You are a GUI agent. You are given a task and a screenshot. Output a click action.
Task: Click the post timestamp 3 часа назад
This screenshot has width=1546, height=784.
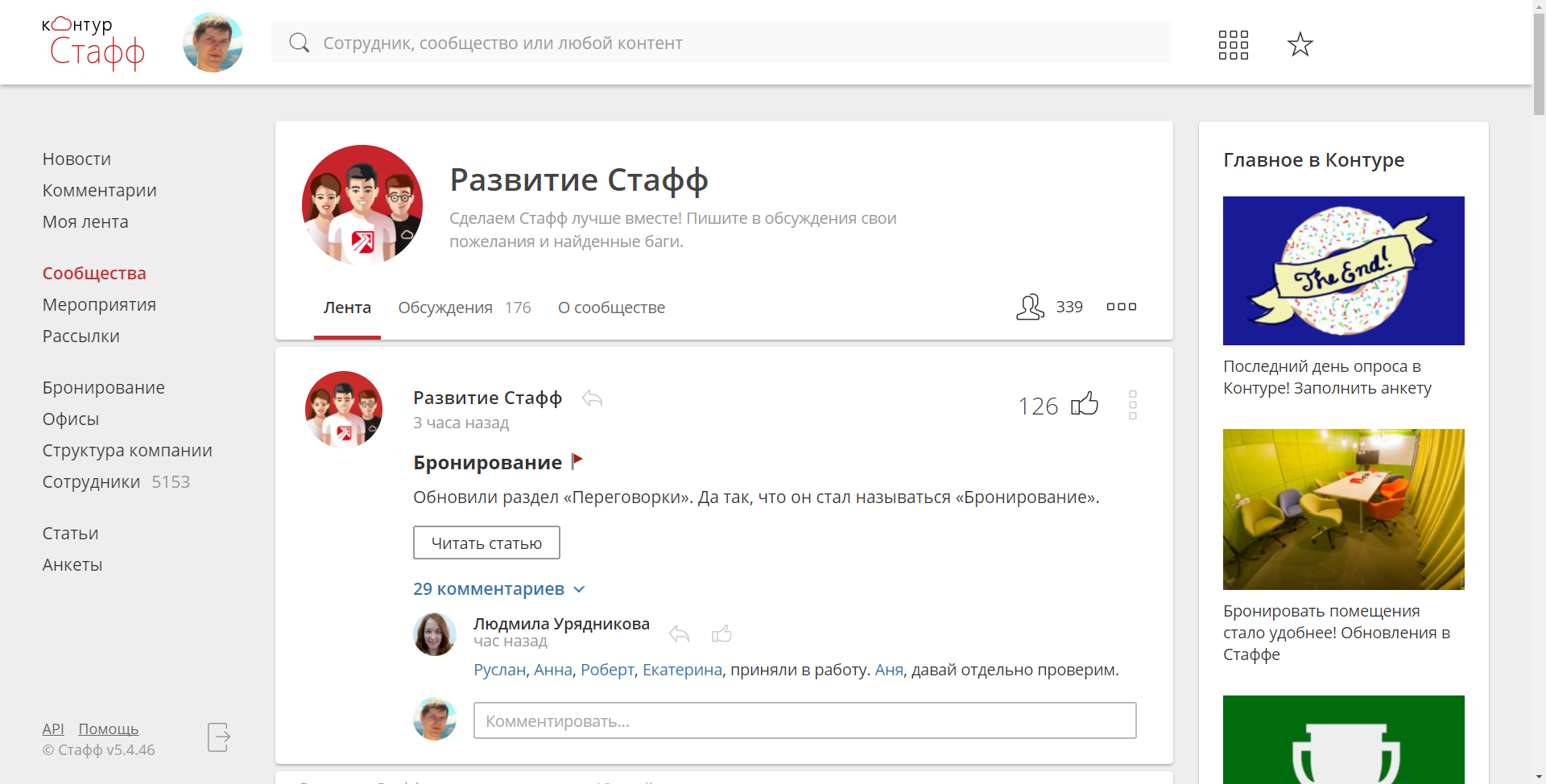coord(461,423)
